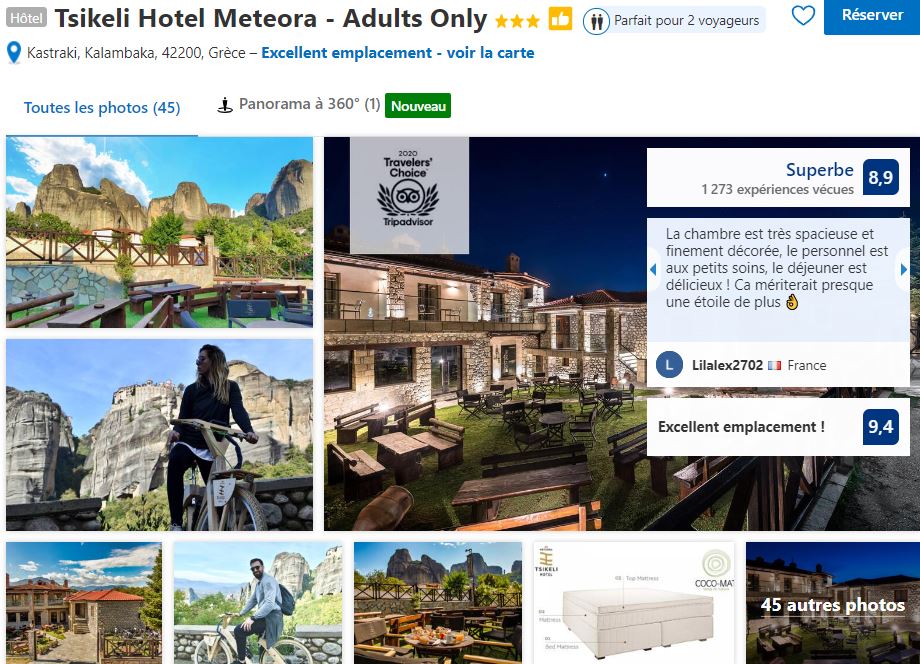Switch to the Panorama à 360° tab

coord(309,104)
